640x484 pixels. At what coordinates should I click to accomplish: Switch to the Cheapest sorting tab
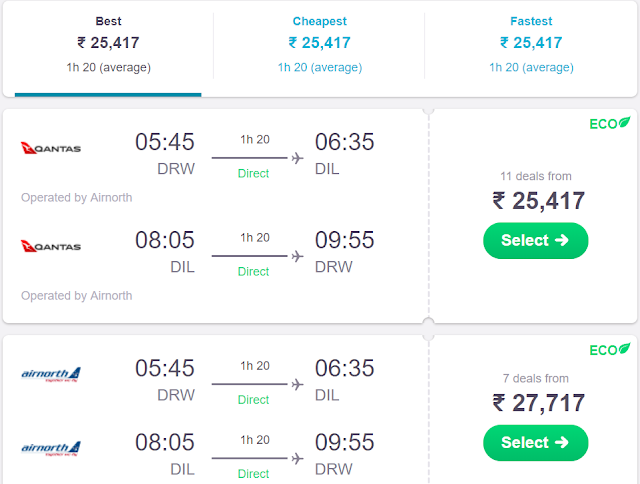pos(319,44)
